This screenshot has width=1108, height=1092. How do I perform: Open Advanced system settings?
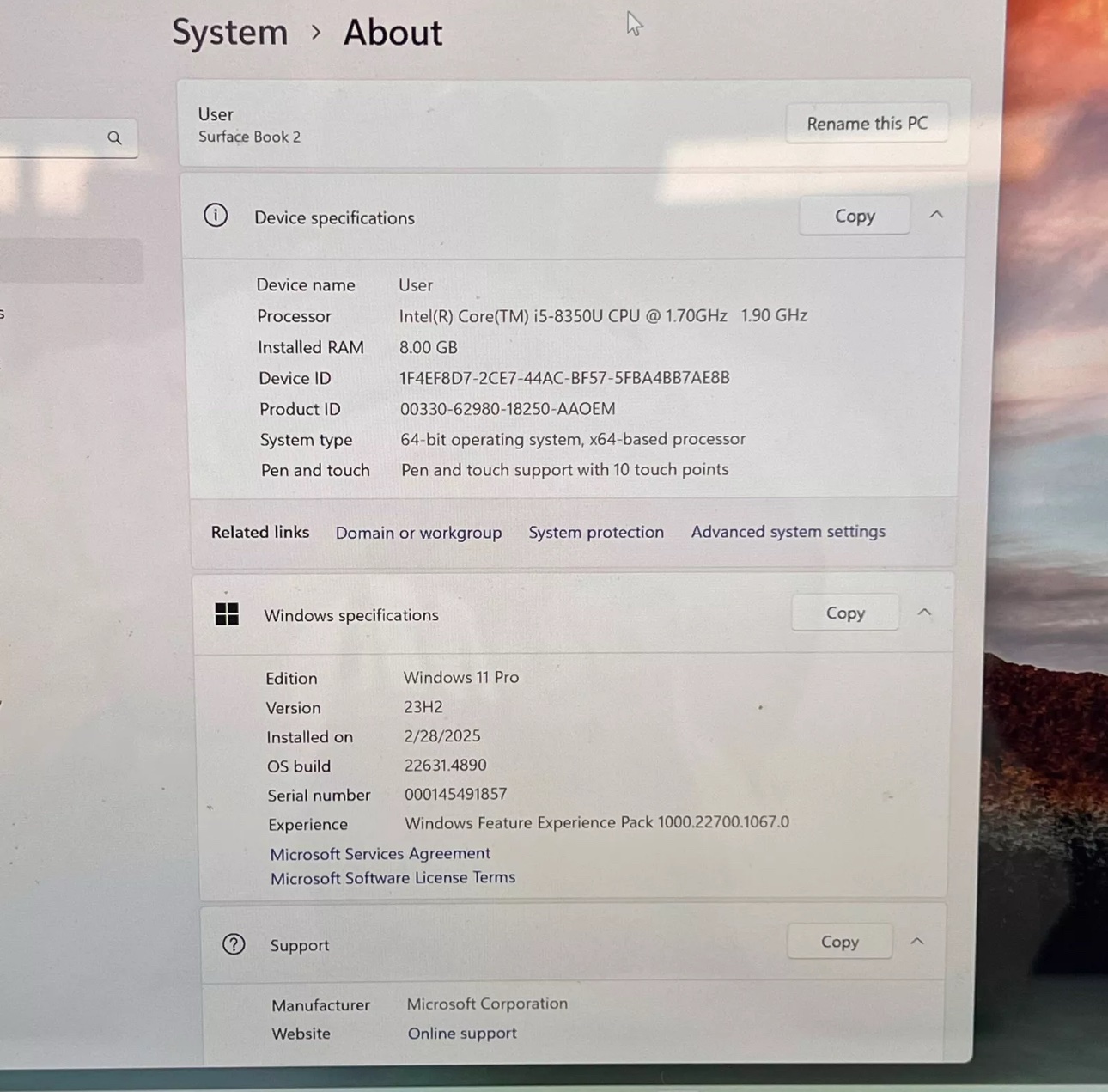click(x=788, y=531)
